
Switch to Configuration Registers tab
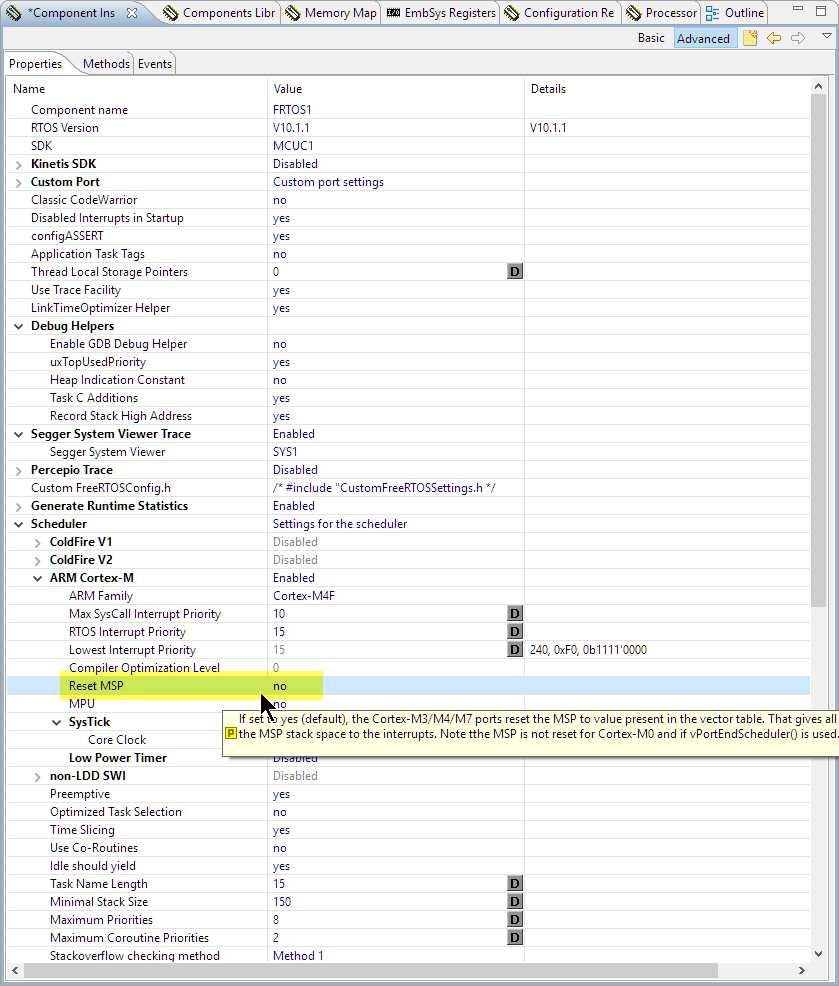click(560, 13)
